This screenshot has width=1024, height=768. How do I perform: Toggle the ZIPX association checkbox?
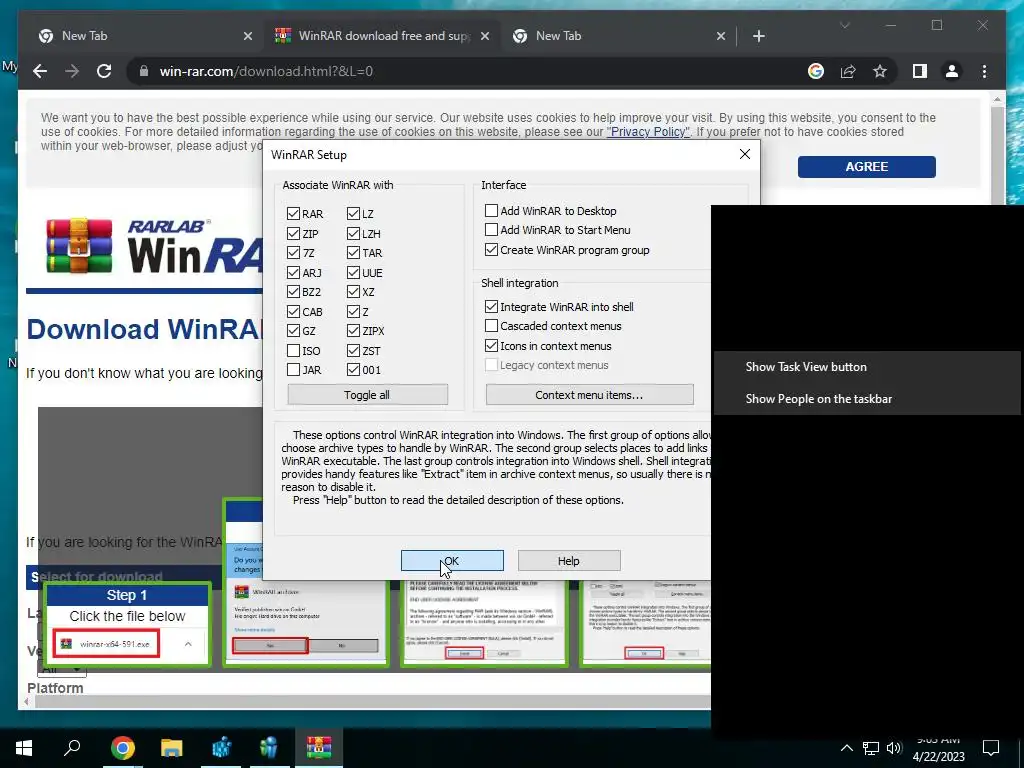click(353, 331)
